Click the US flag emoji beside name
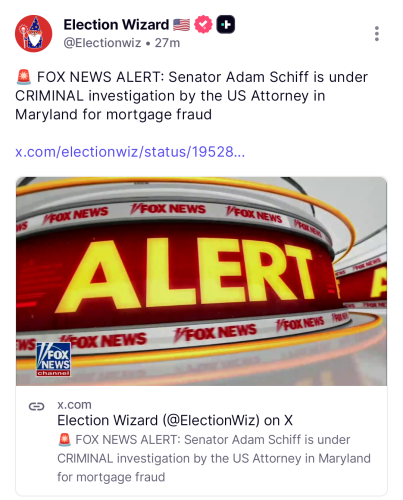The height and width of the screenshot is (500, 403). (x=182, y=25)
